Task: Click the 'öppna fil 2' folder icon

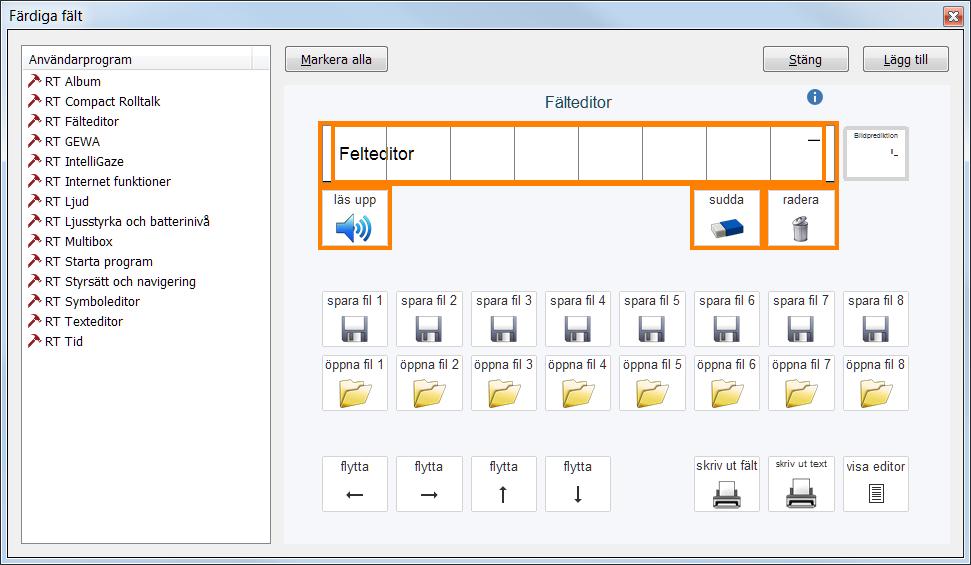Action: click(x=429, y=393)
